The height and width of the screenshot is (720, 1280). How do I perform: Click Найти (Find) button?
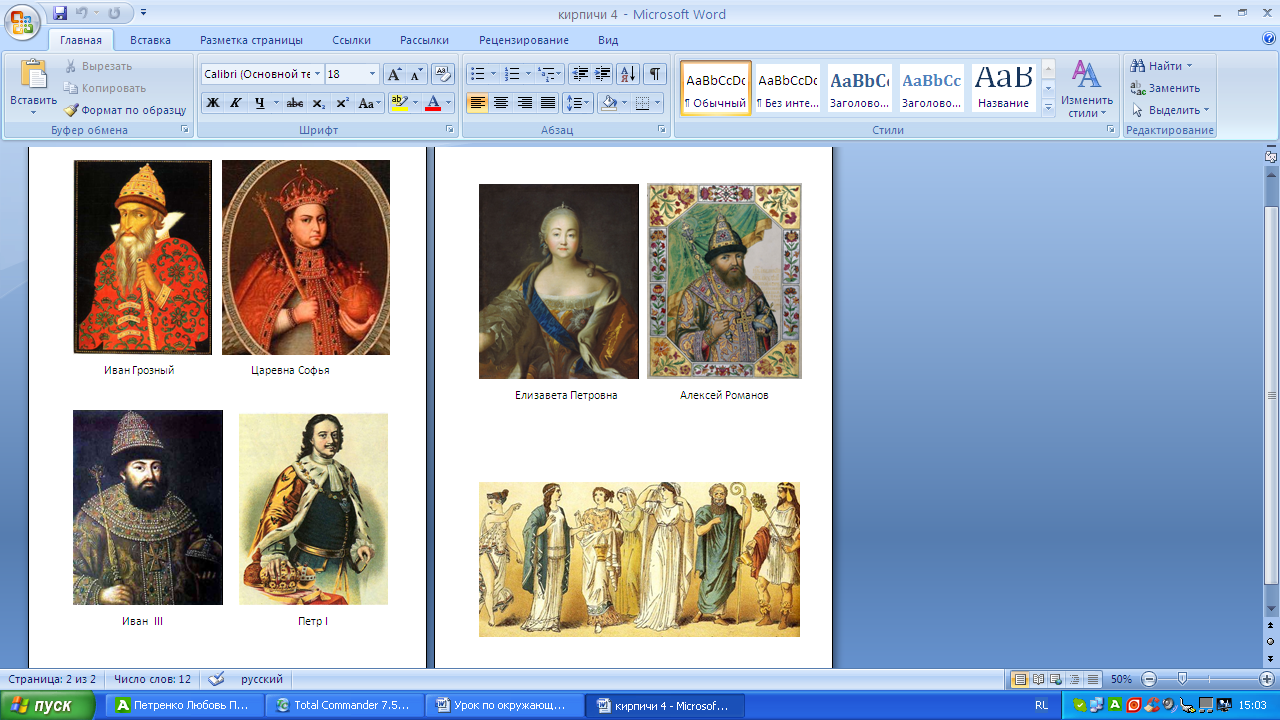click(1164, 66)
